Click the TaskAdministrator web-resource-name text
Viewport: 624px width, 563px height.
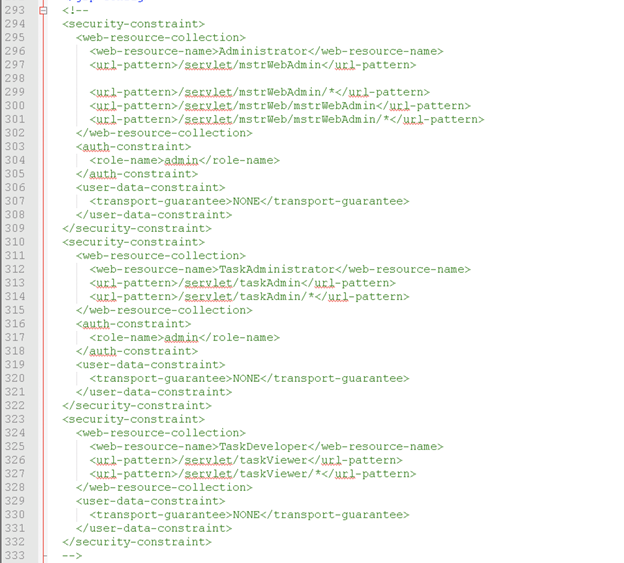point(277,269)
